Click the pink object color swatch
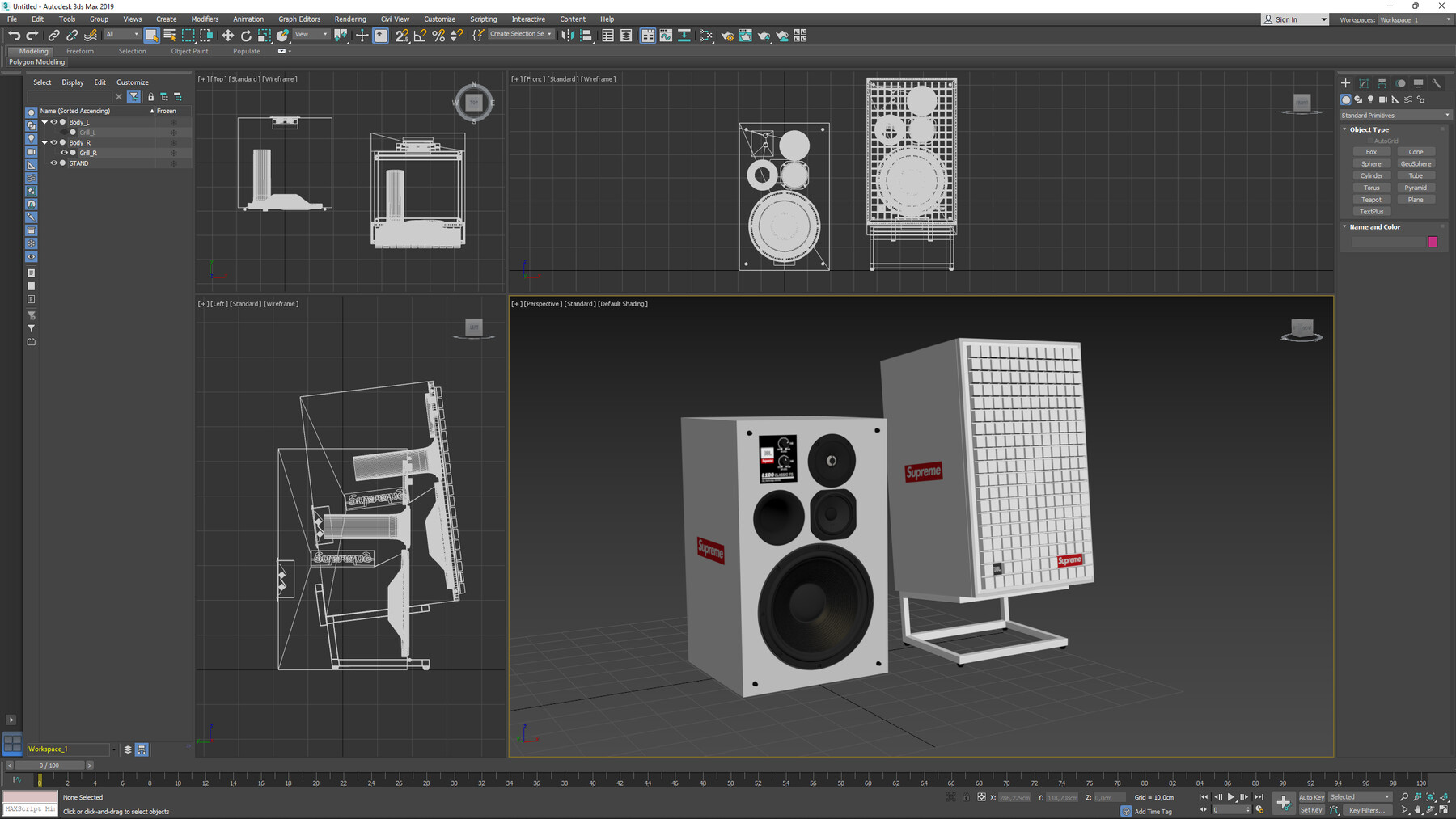The image size is (1456, 819). (1433, 241)
